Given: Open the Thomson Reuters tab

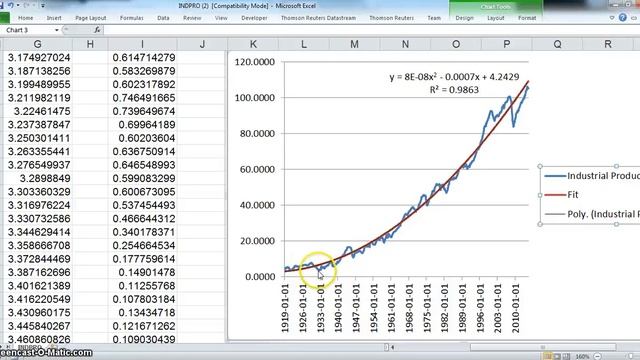Looking at the screenshot, I should click(x=391, y=18).
